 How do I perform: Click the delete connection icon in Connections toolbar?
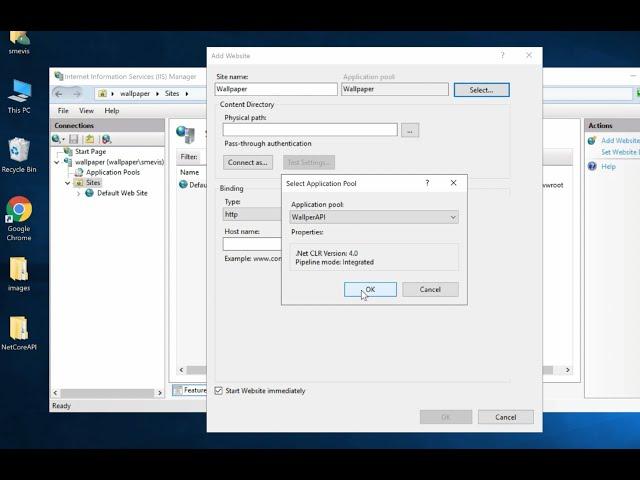pyautogui.click(x=106, y=139)
